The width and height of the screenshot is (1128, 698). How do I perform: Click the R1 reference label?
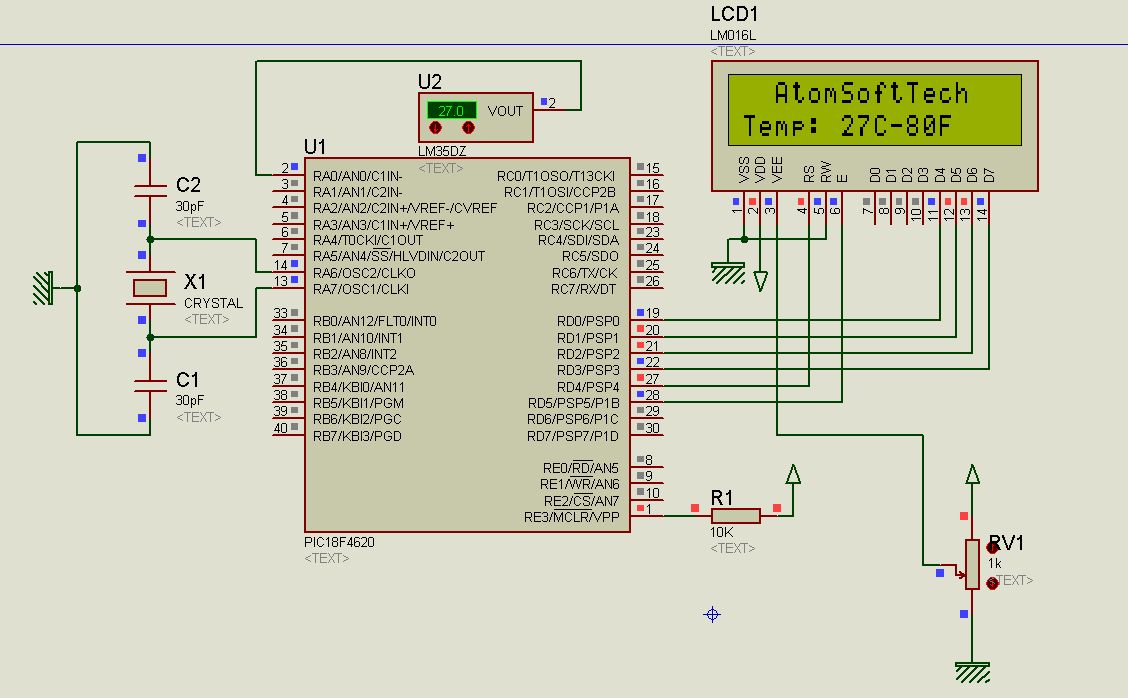coord(722,497)
